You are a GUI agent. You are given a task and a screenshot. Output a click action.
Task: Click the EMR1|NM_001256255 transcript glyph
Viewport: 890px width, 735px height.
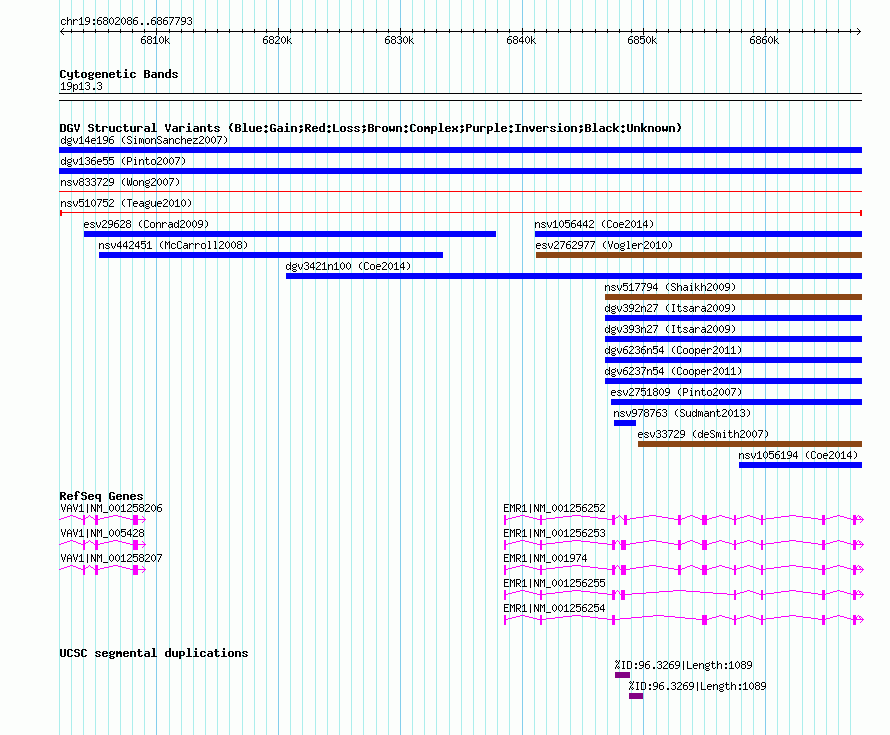point(684,594)
